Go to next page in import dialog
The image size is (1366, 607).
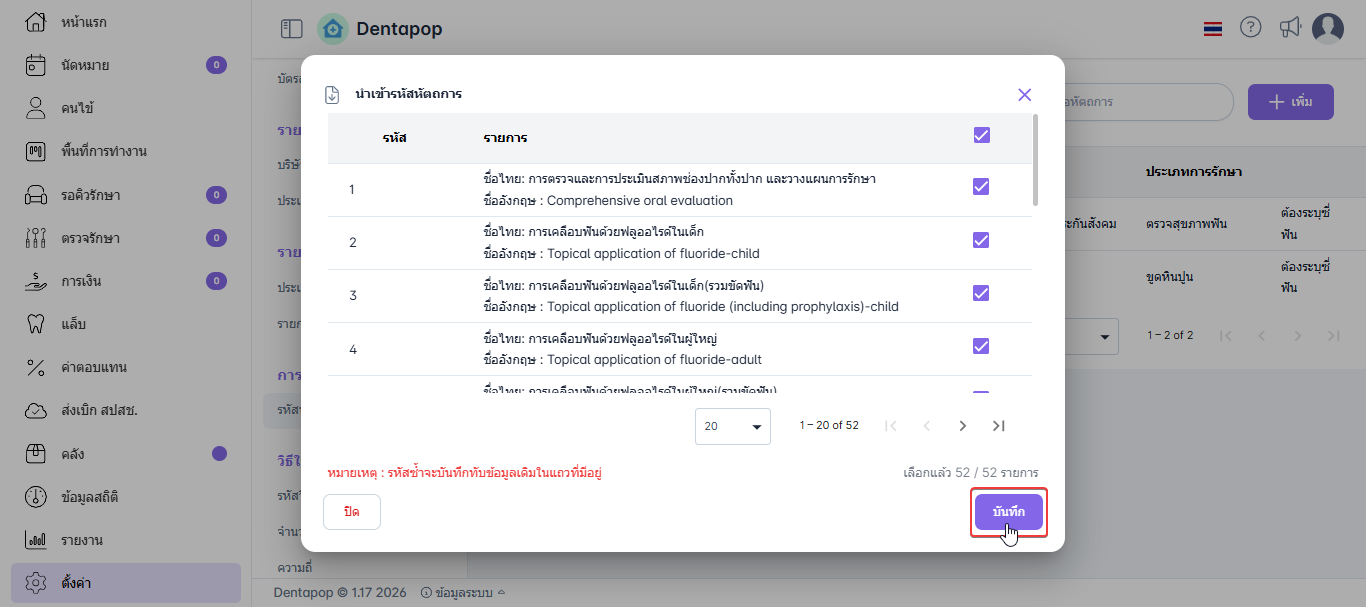pos(963,426)
